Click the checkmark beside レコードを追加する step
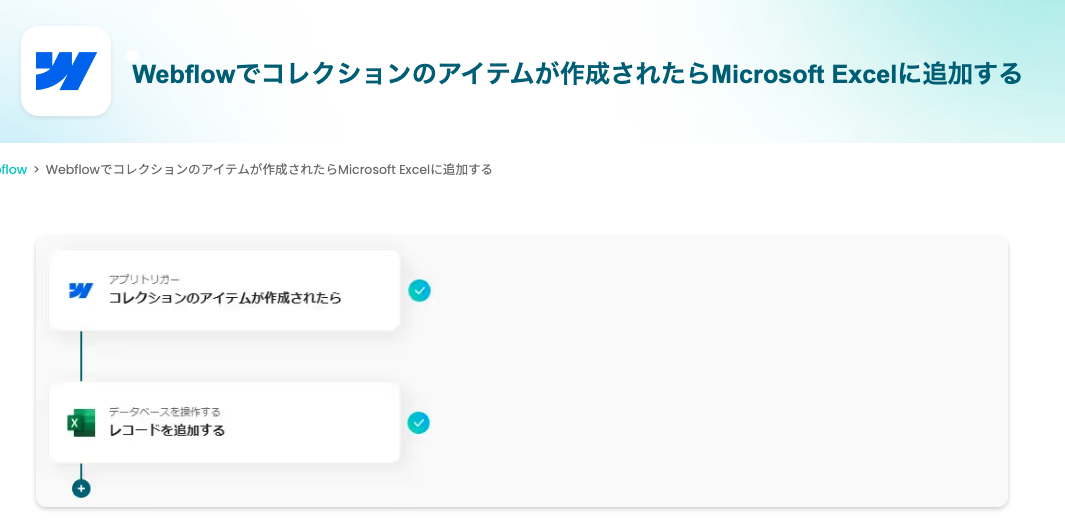This screenshot has height=523, width=1065. [419, 423]
